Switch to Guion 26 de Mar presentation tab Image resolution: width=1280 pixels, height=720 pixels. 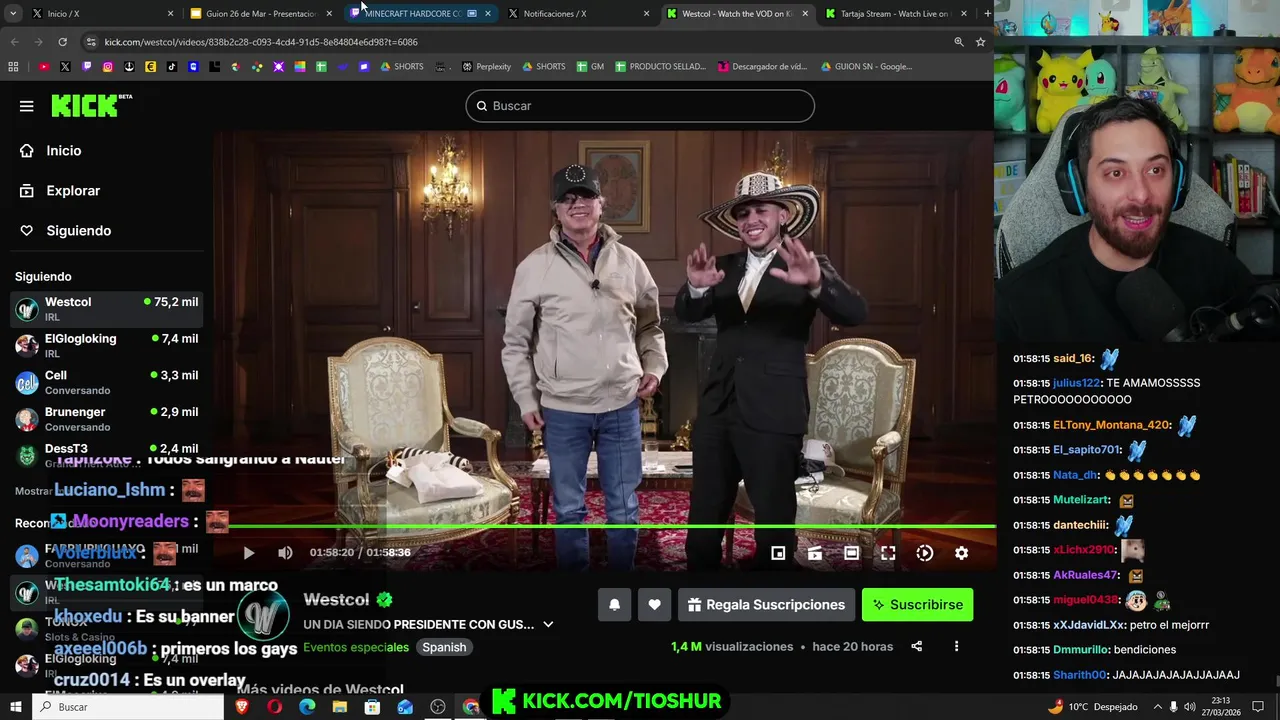(x=260, y=14)
